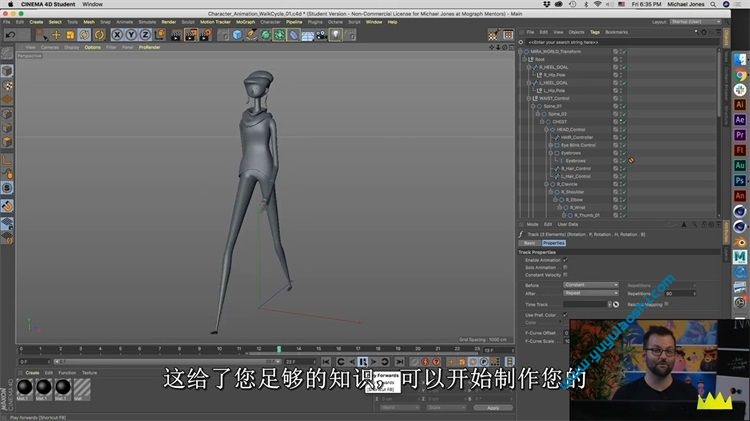Select the Move tool in top toolbar

coord(56,34)
